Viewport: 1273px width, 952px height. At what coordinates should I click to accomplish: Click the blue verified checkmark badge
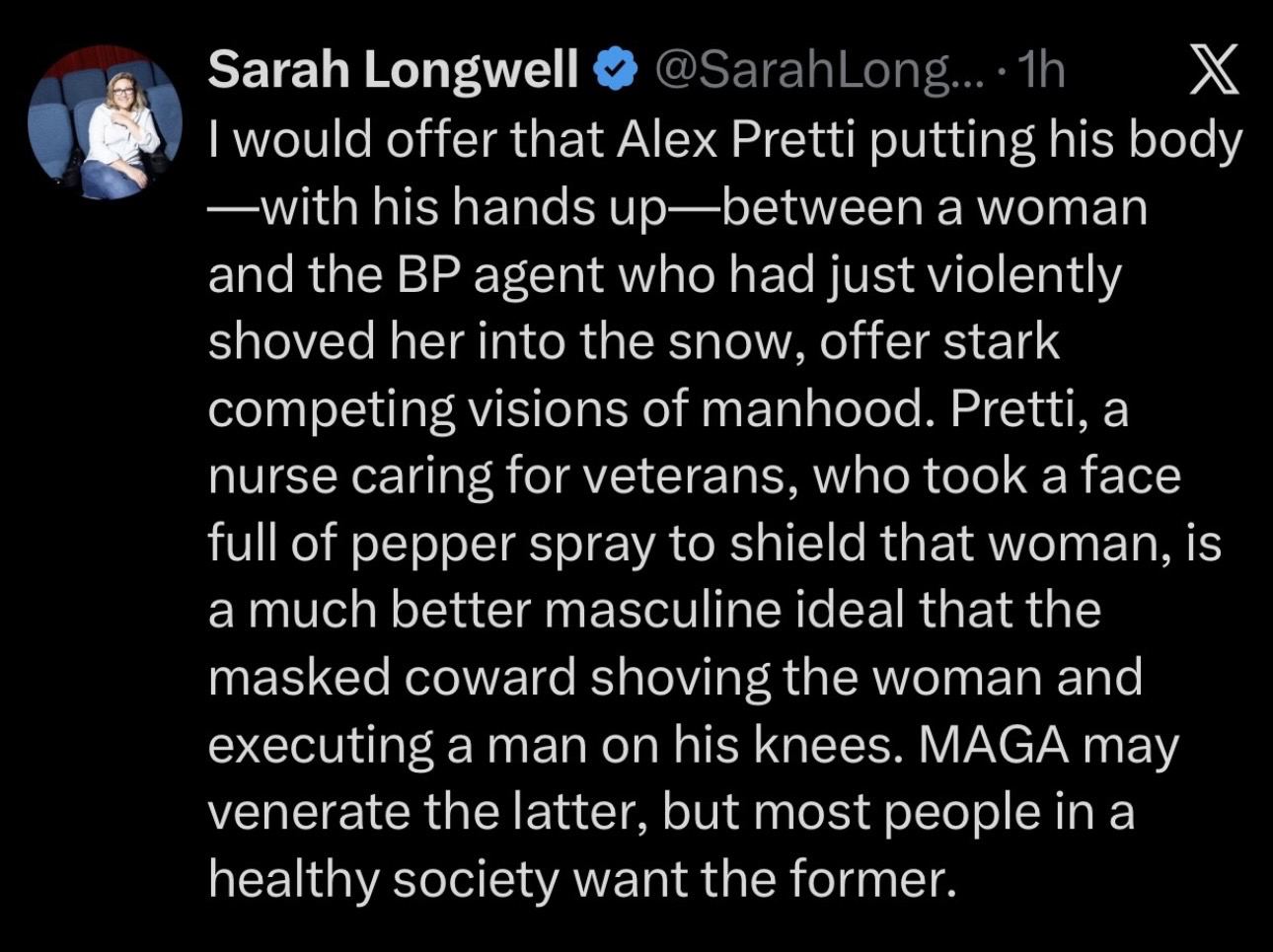click(x=616, y=71)
